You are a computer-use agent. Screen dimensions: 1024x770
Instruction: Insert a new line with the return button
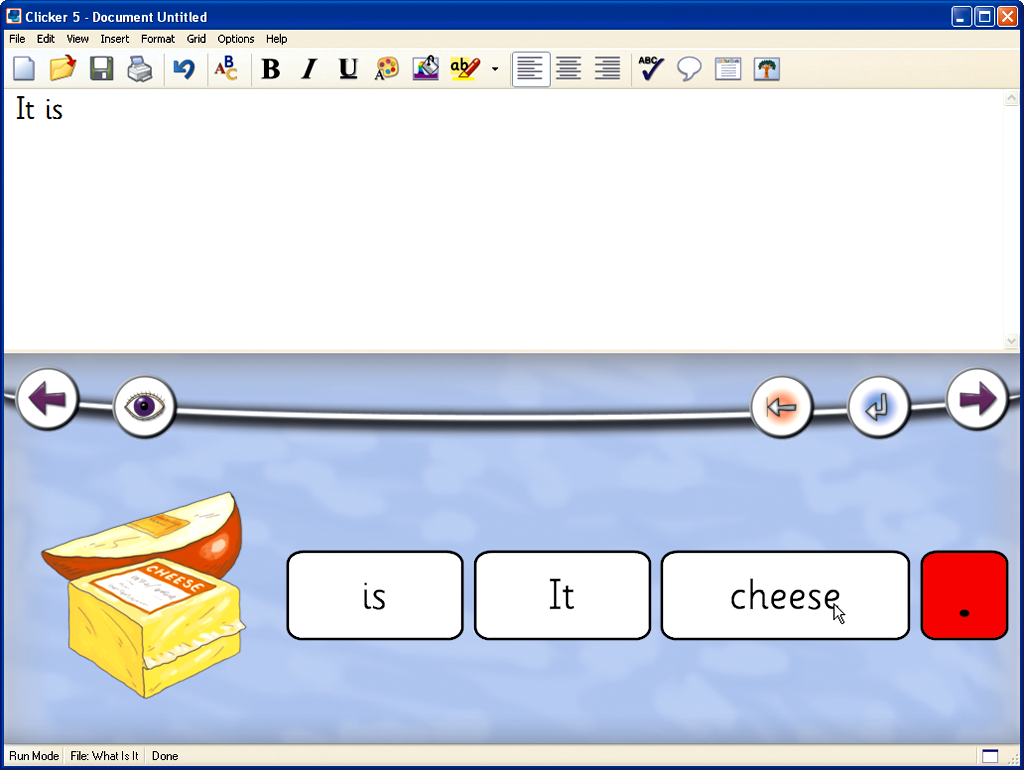tap(878, 407)
